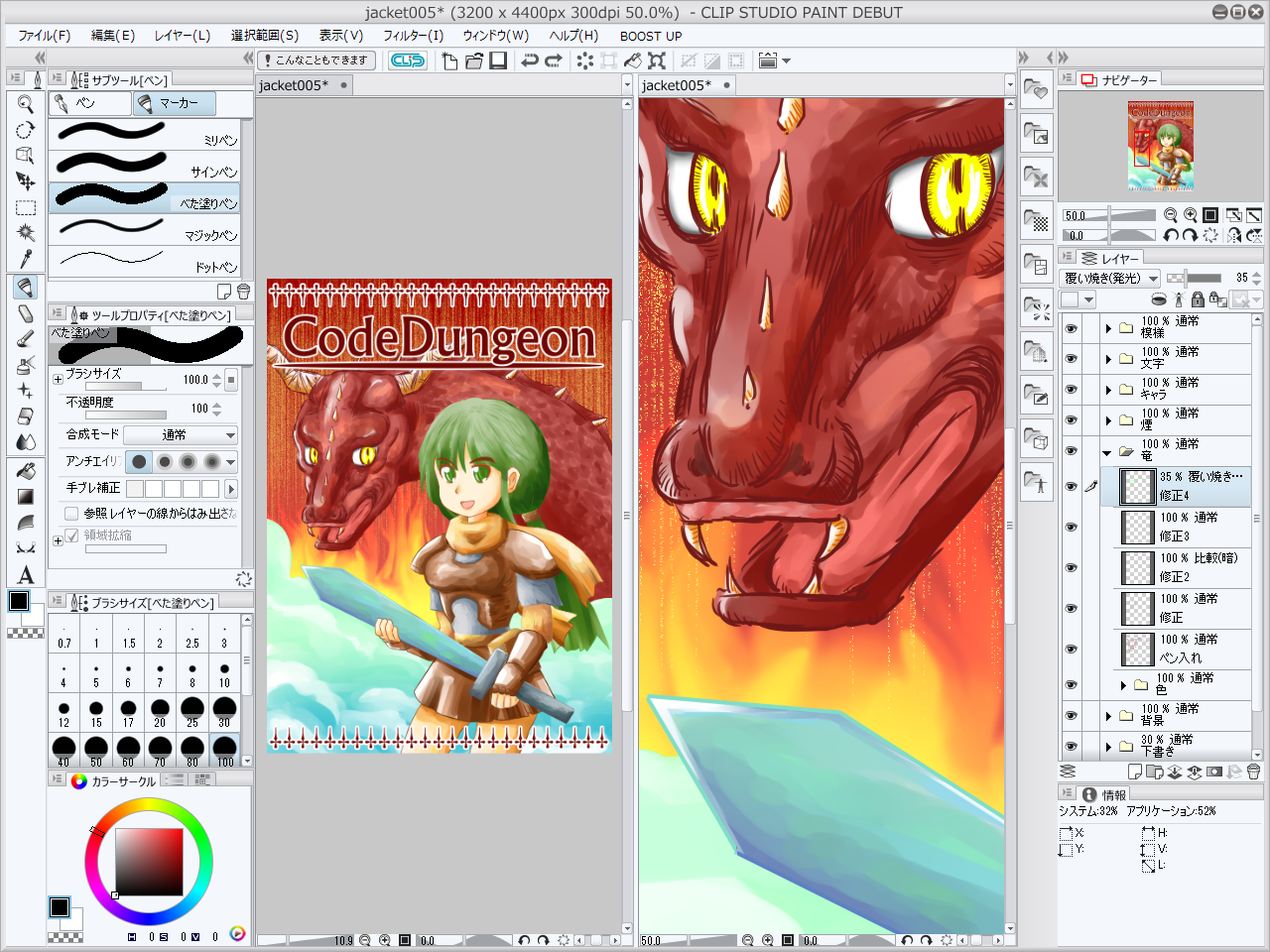Viewport: 1270px width, 952px height.
Task: Hide the 模様 layer folder
Action: pos(1071,327)
